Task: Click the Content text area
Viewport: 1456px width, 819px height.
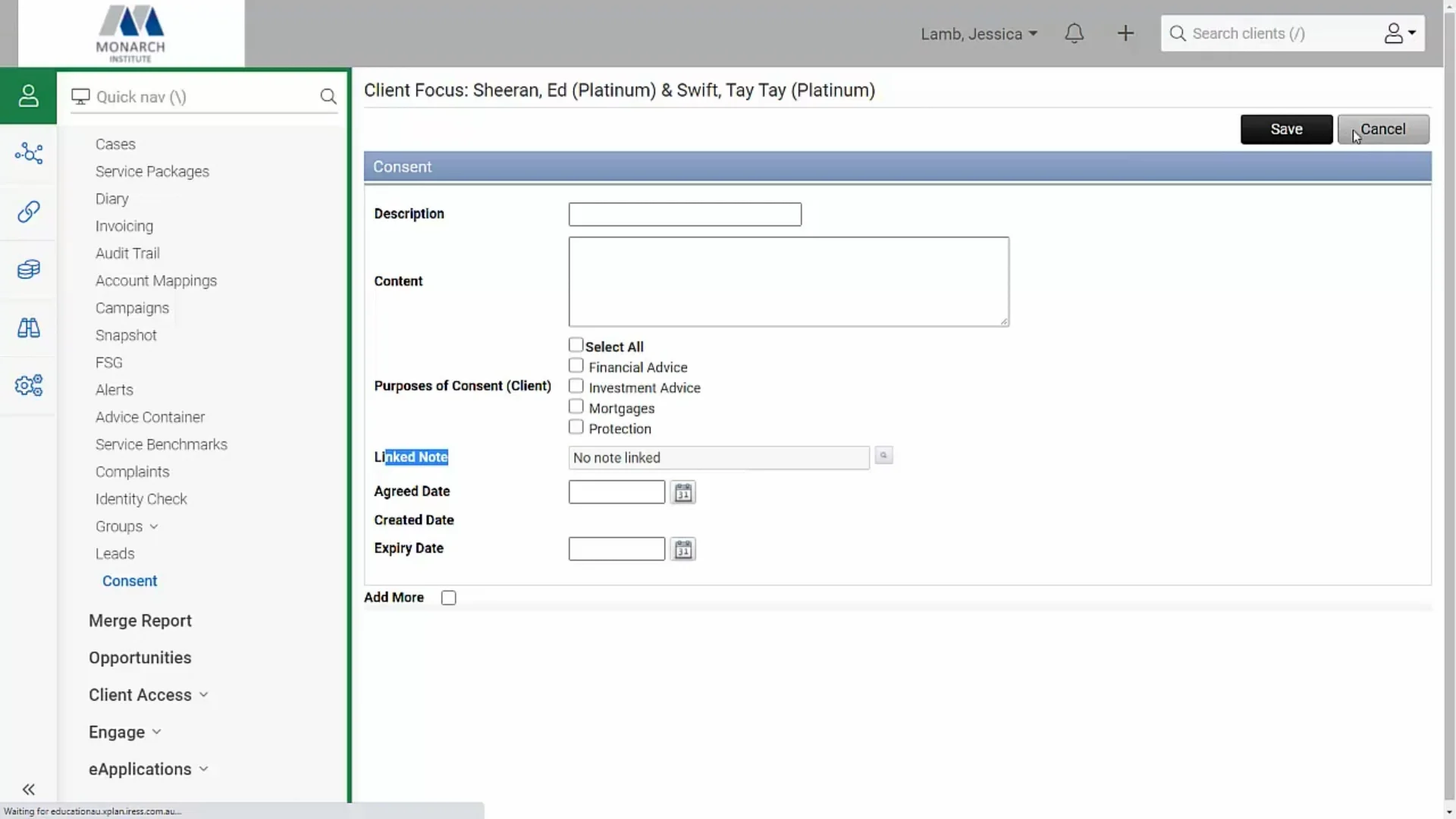Action: pos(789,282)
